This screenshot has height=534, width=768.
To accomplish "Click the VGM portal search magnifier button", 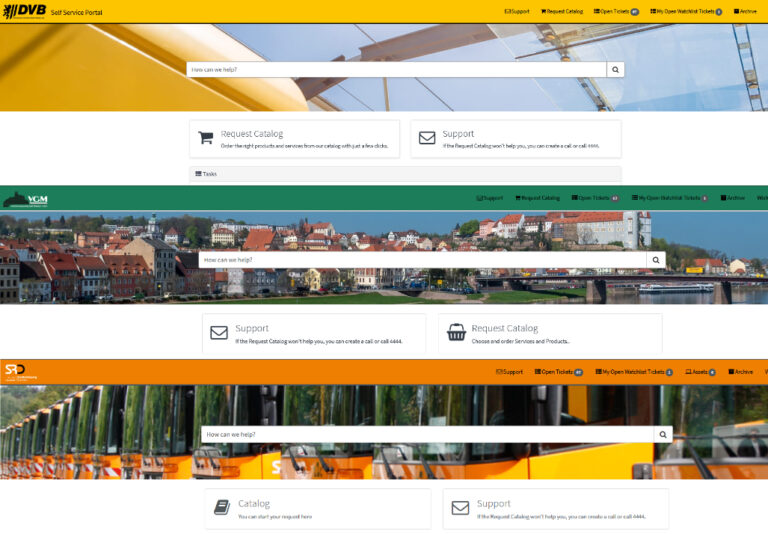I will [x=656, y=260].
